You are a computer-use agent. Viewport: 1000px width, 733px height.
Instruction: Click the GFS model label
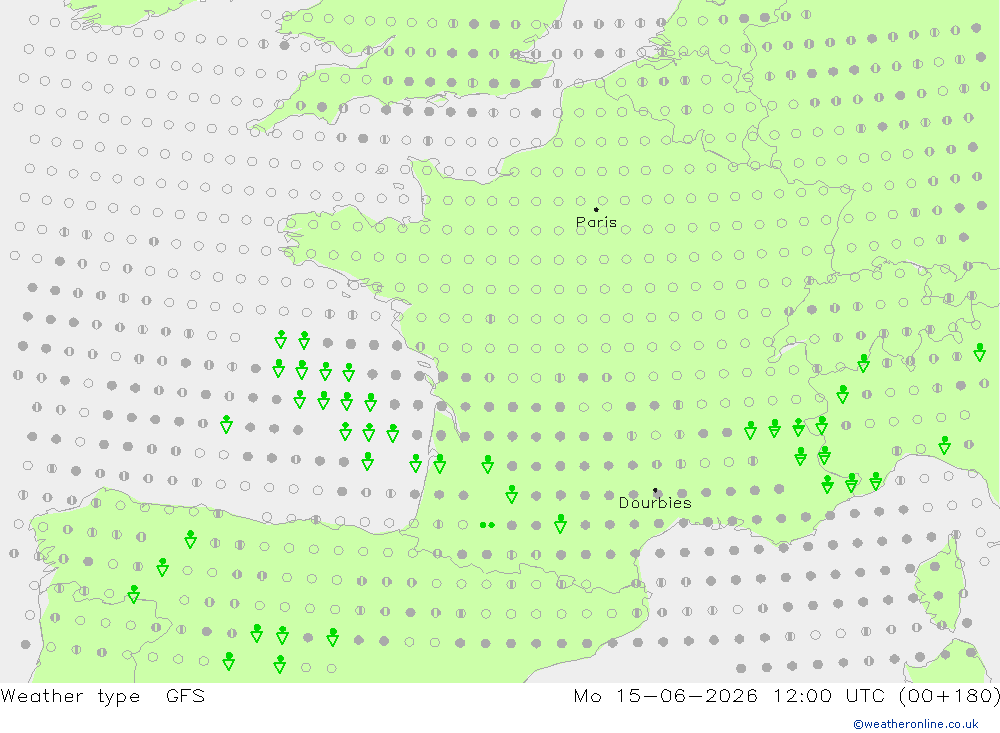click(x=186, y=695)
